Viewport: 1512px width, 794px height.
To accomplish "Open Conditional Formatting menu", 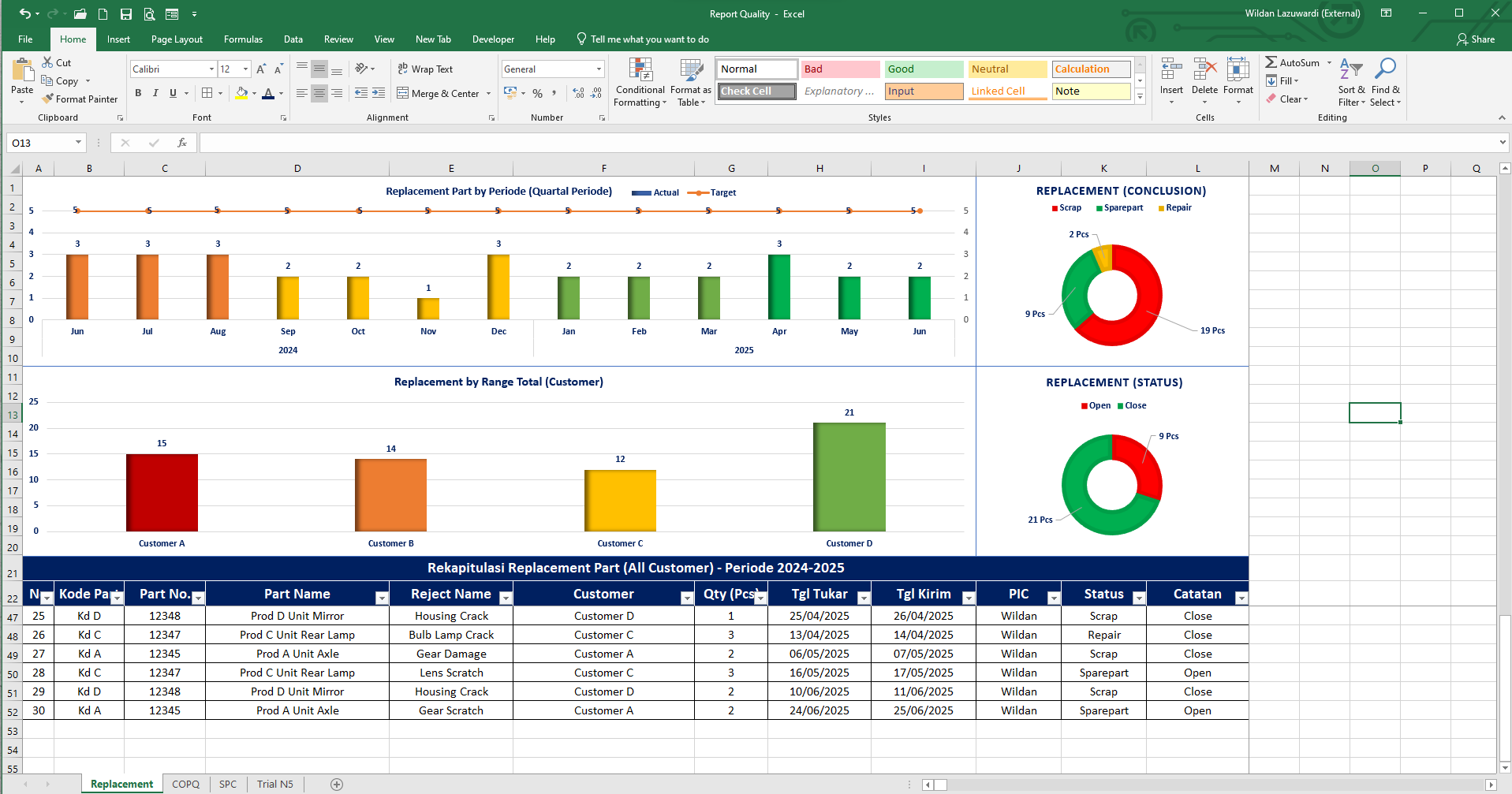I will tap(640, 83).
